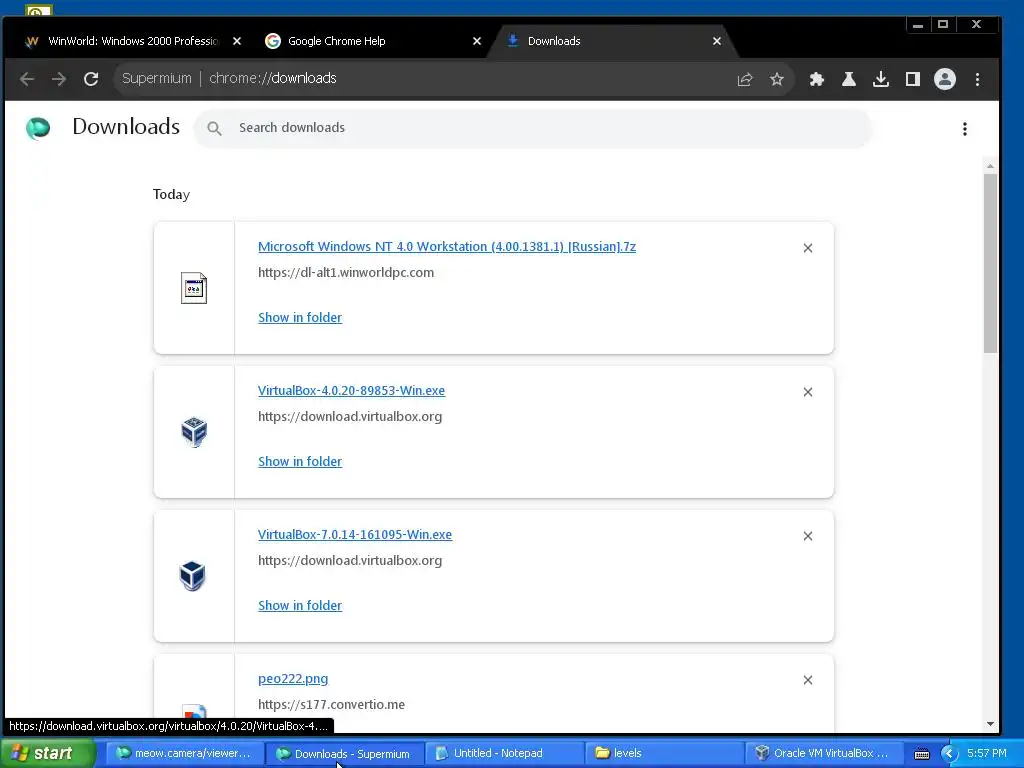This screenshot has height=768, width=1024.
Task: Click the Supermium logo beside Downloads
Action: [x=38, y=128]
